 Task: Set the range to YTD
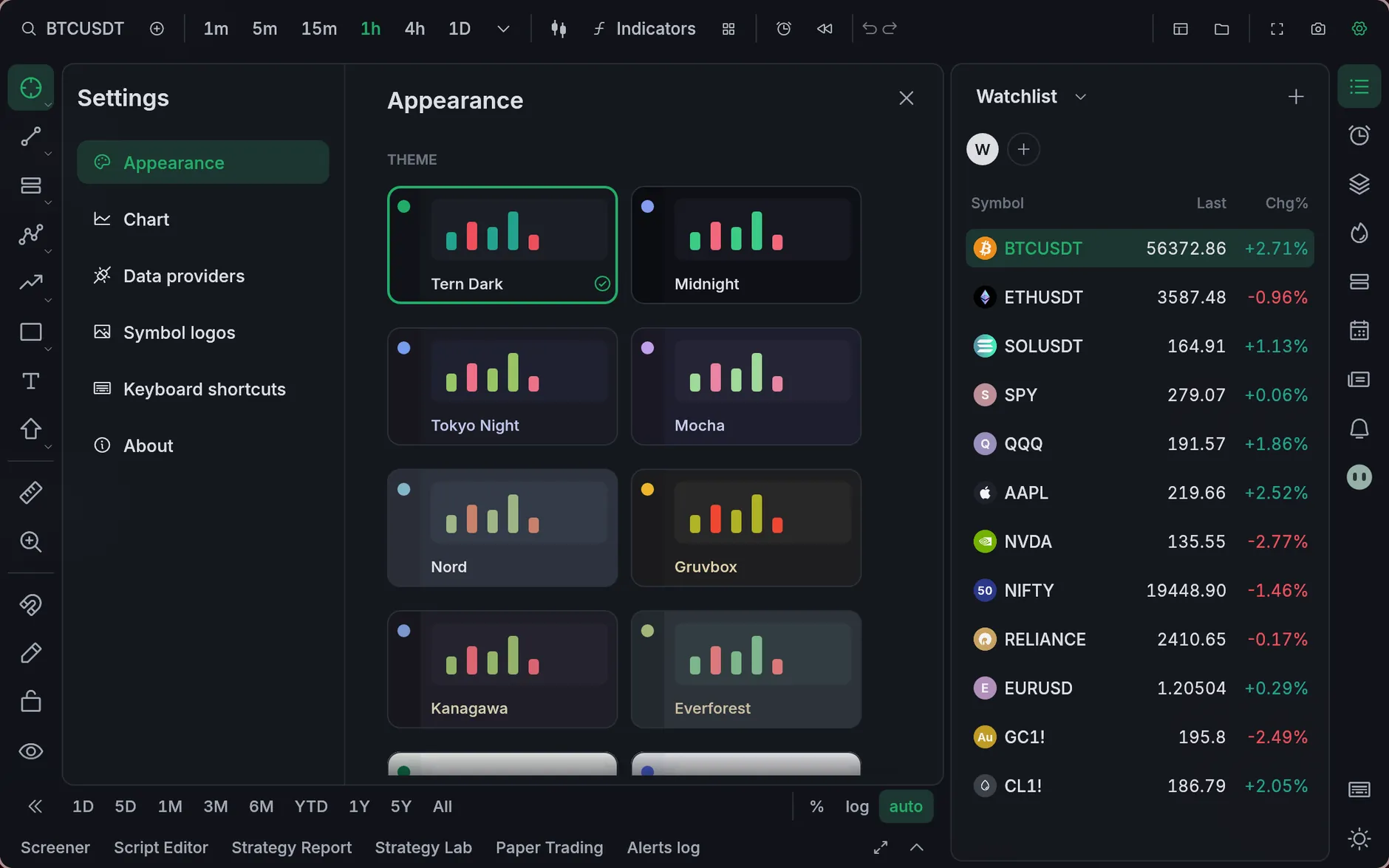[x=311, y=806]
